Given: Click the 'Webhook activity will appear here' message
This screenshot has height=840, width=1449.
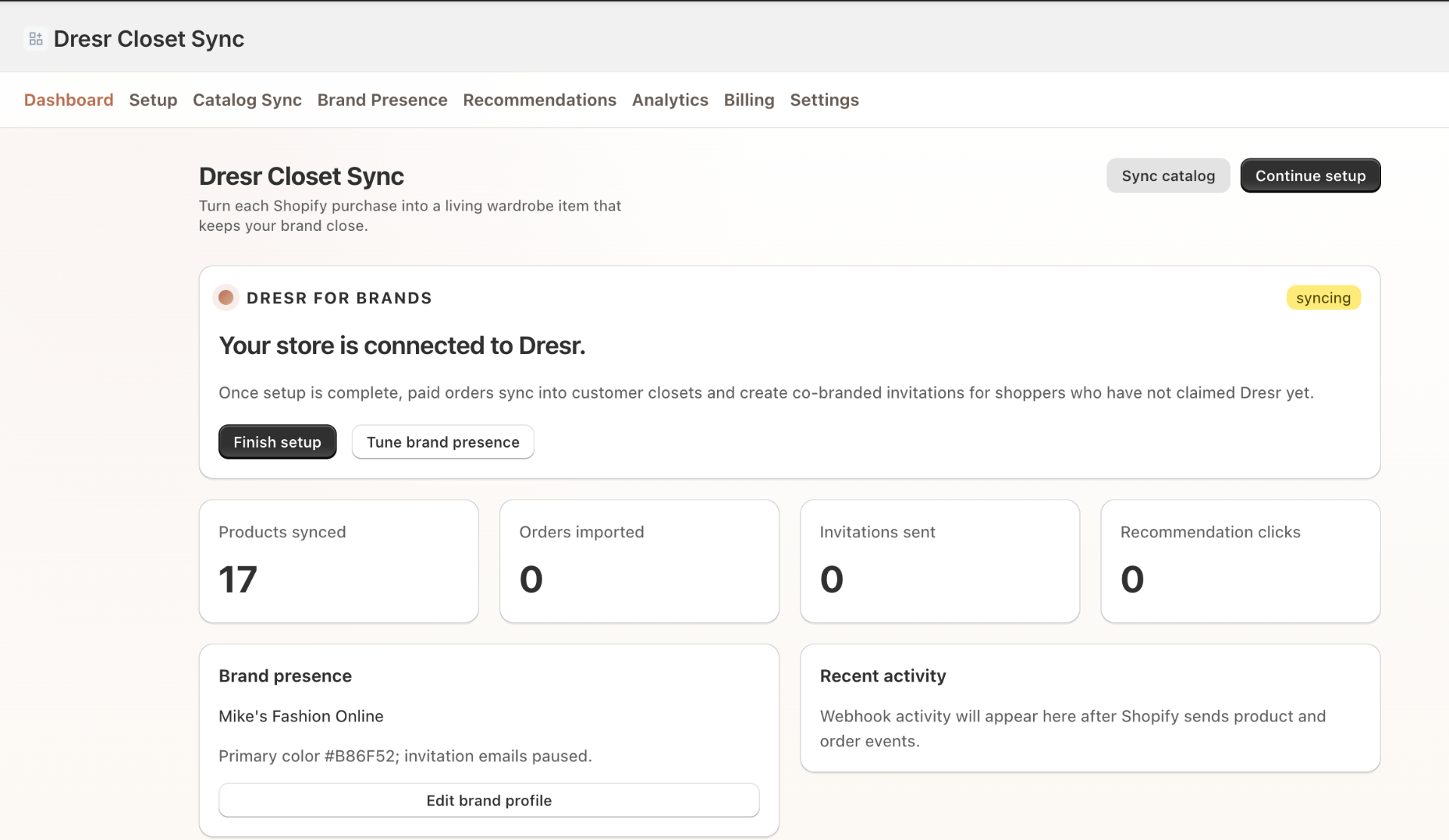Looking at the screenshot, I should [1073, 728].
